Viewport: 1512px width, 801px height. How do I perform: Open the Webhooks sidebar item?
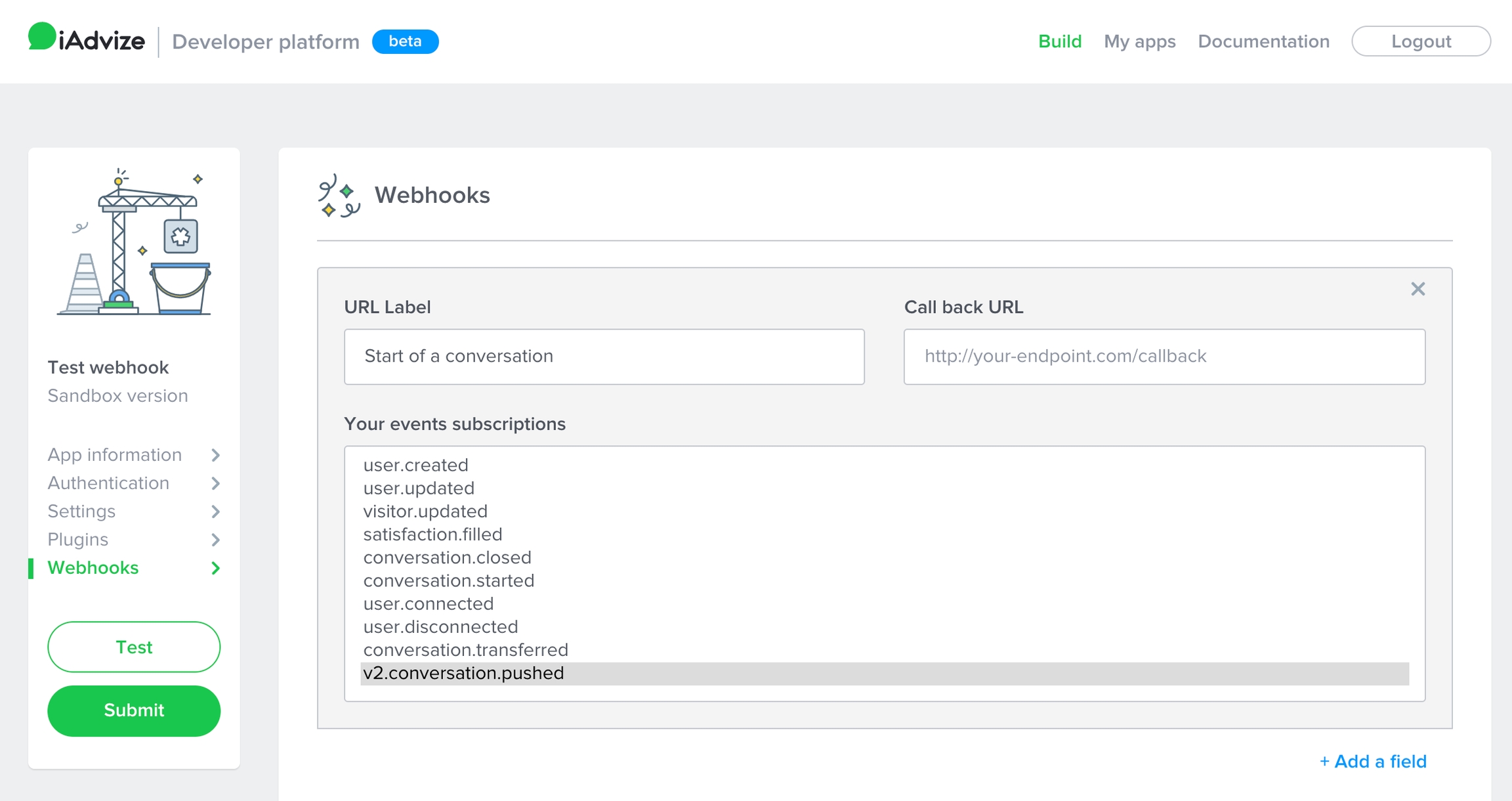click(x=93, y=568)
